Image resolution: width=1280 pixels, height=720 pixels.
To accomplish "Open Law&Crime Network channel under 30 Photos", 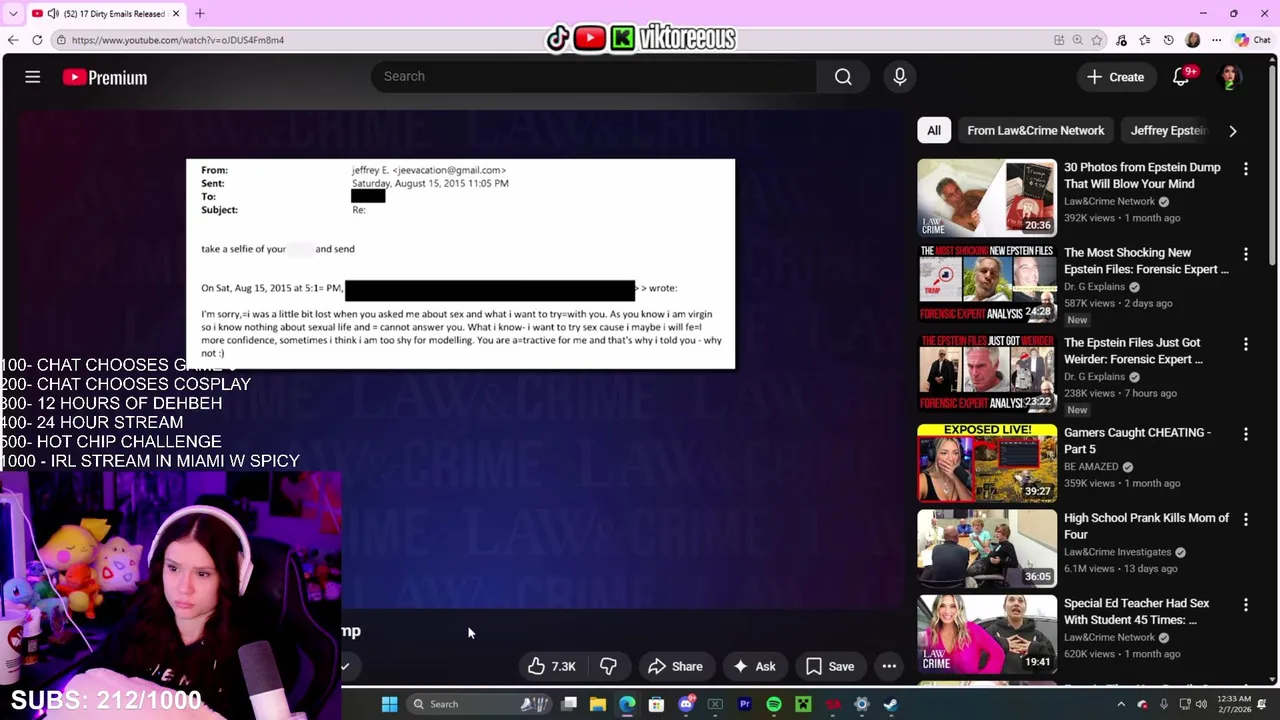I will pyautogui.click(x=1109, y=201).
